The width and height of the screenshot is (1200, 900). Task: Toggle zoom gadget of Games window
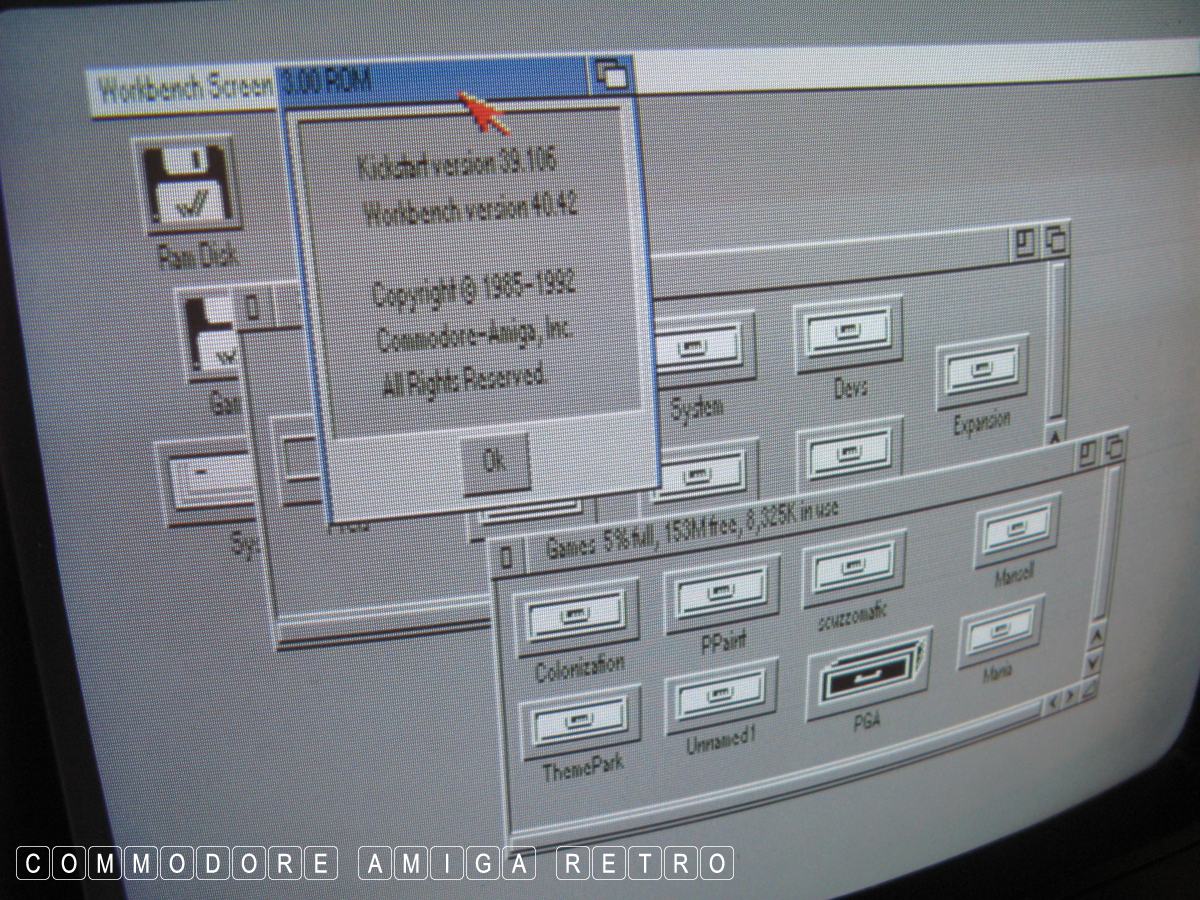tap(1087, 455)
